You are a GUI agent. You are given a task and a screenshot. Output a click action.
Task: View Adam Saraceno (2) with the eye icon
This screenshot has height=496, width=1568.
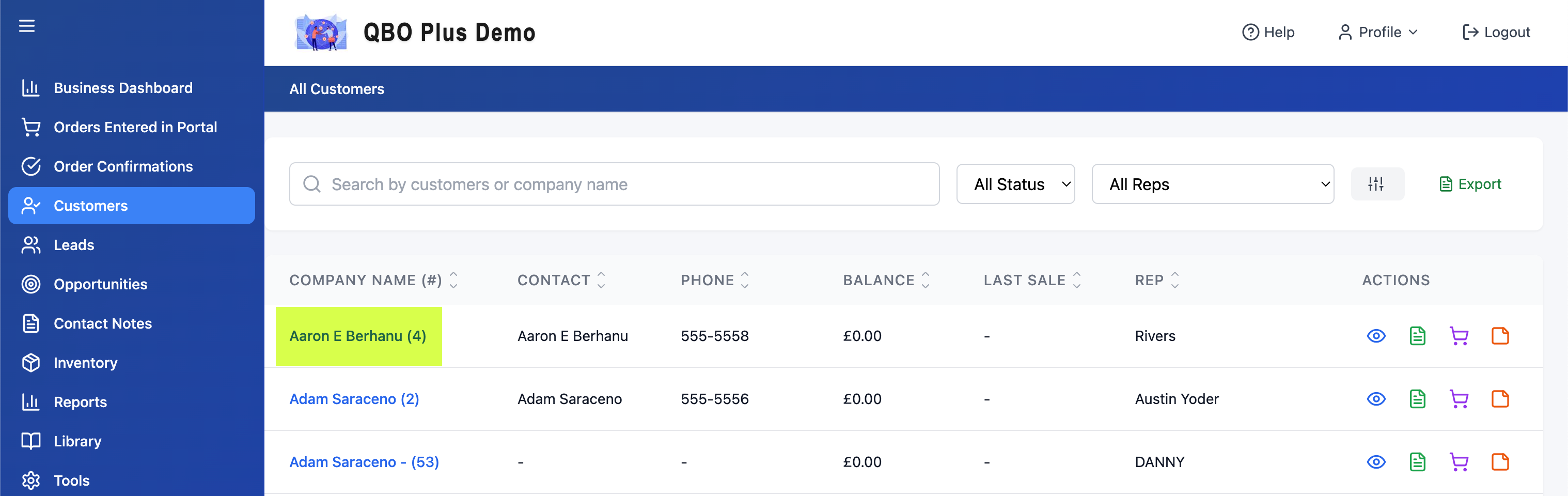point(1376,399)
